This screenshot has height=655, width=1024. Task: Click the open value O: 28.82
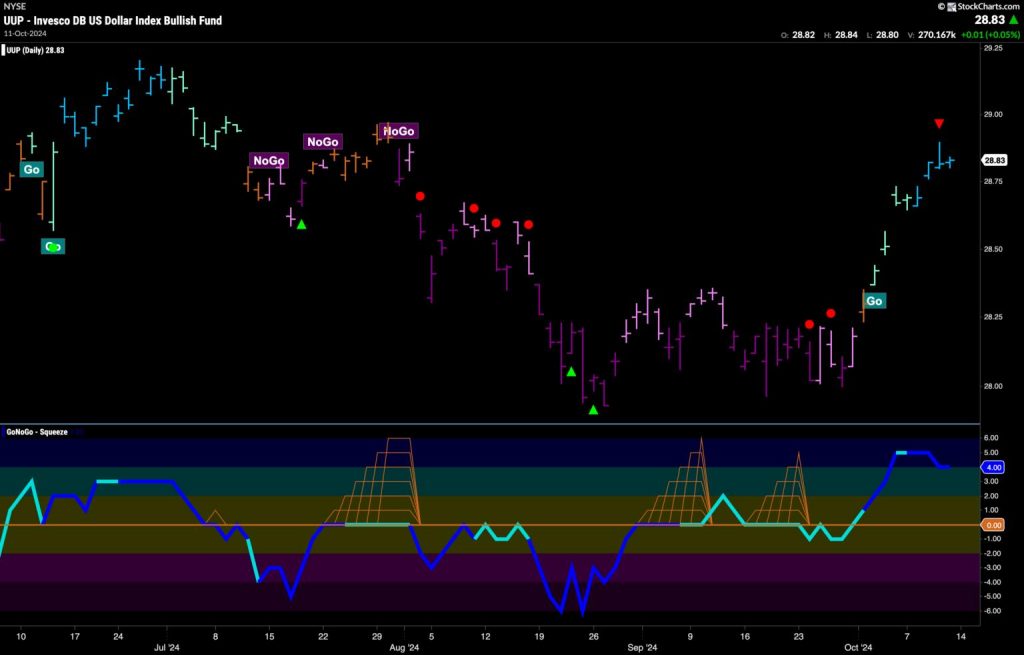pyautogui.click(x=798, y=35)
